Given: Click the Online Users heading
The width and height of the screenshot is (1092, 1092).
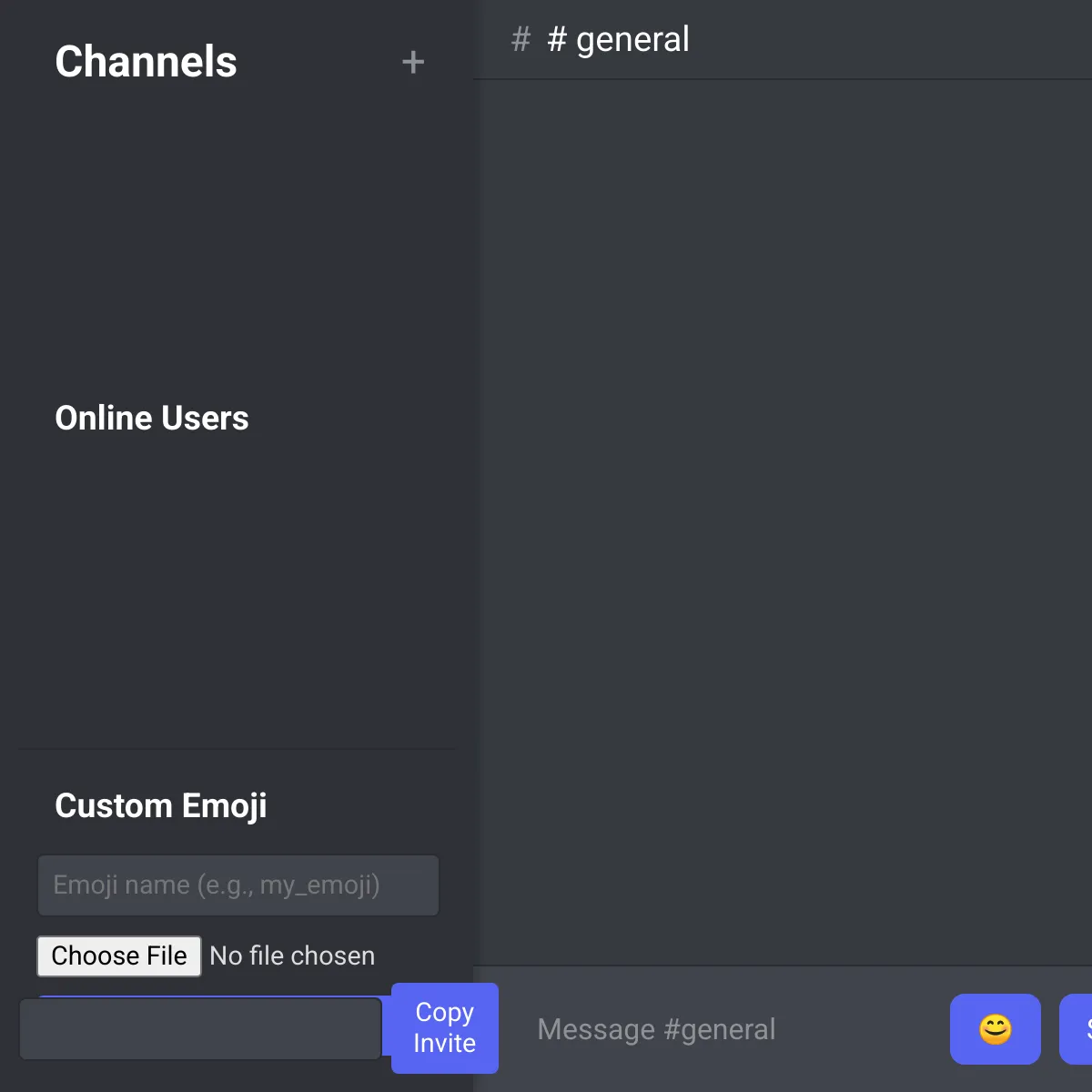Looking at the screenshot, I should [x=152, y=419].
